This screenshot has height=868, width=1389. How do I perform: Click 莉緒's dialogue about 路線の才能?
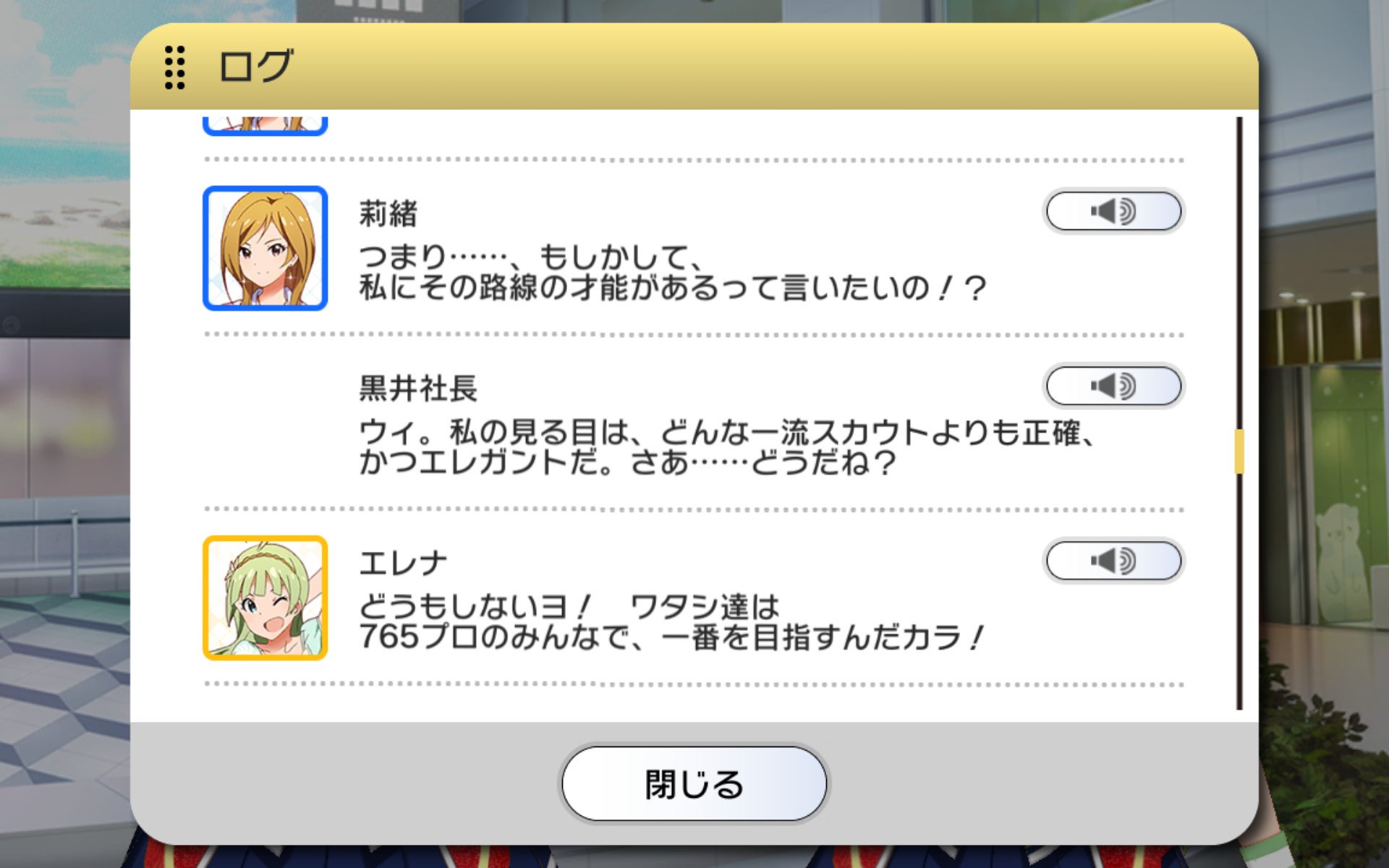pyautogui.click(x=673, y=273)
